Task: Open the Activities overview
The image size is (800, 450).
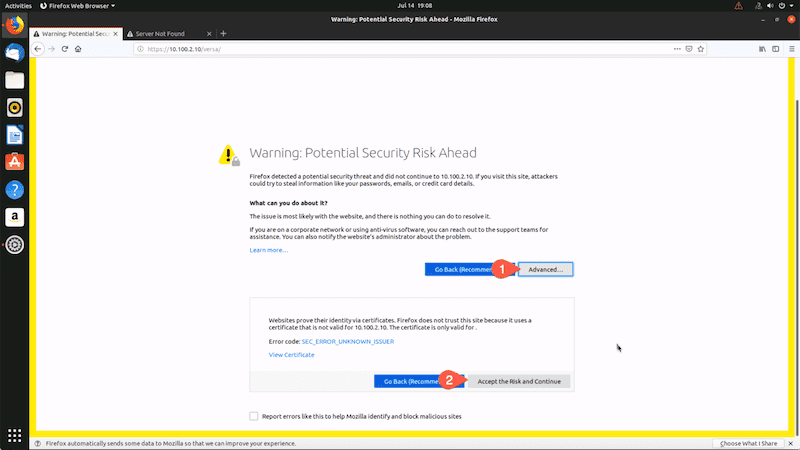Action: (x=18, y=6)
